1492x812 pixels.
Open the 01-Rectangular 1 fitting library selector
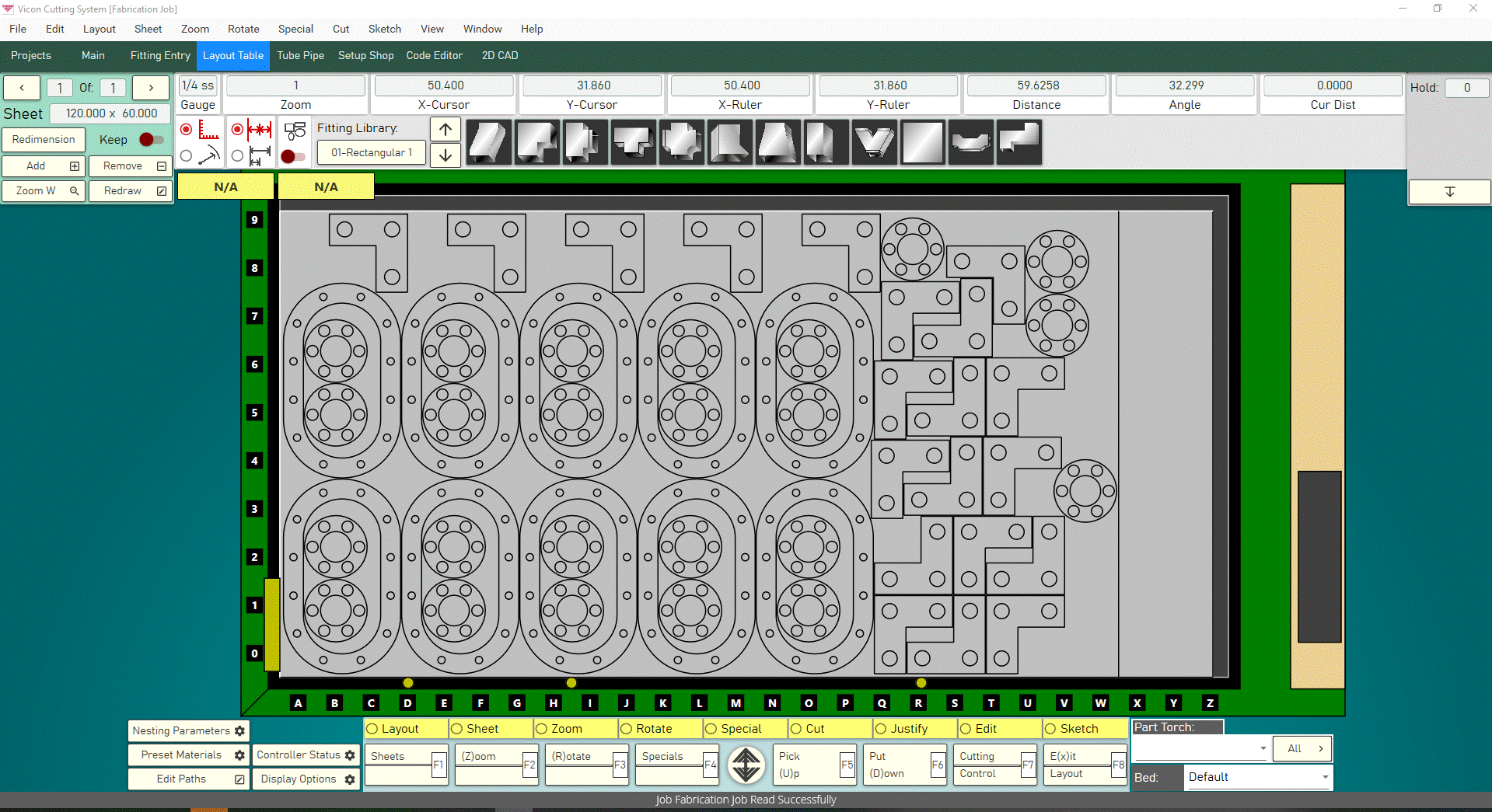click(371, 153)
